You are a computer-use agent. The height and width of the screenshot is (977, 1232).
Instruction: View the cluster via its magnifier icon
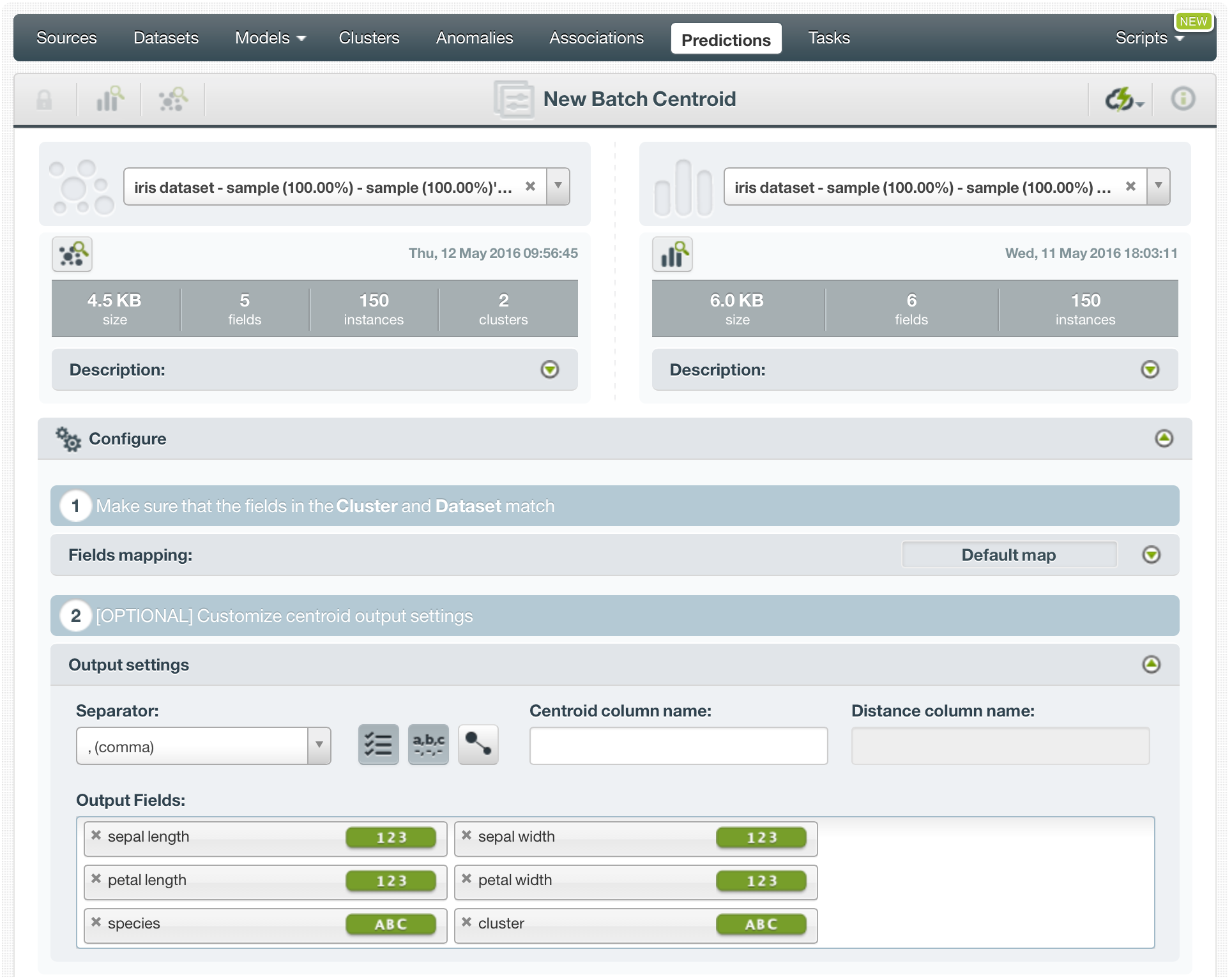point(72,254)
